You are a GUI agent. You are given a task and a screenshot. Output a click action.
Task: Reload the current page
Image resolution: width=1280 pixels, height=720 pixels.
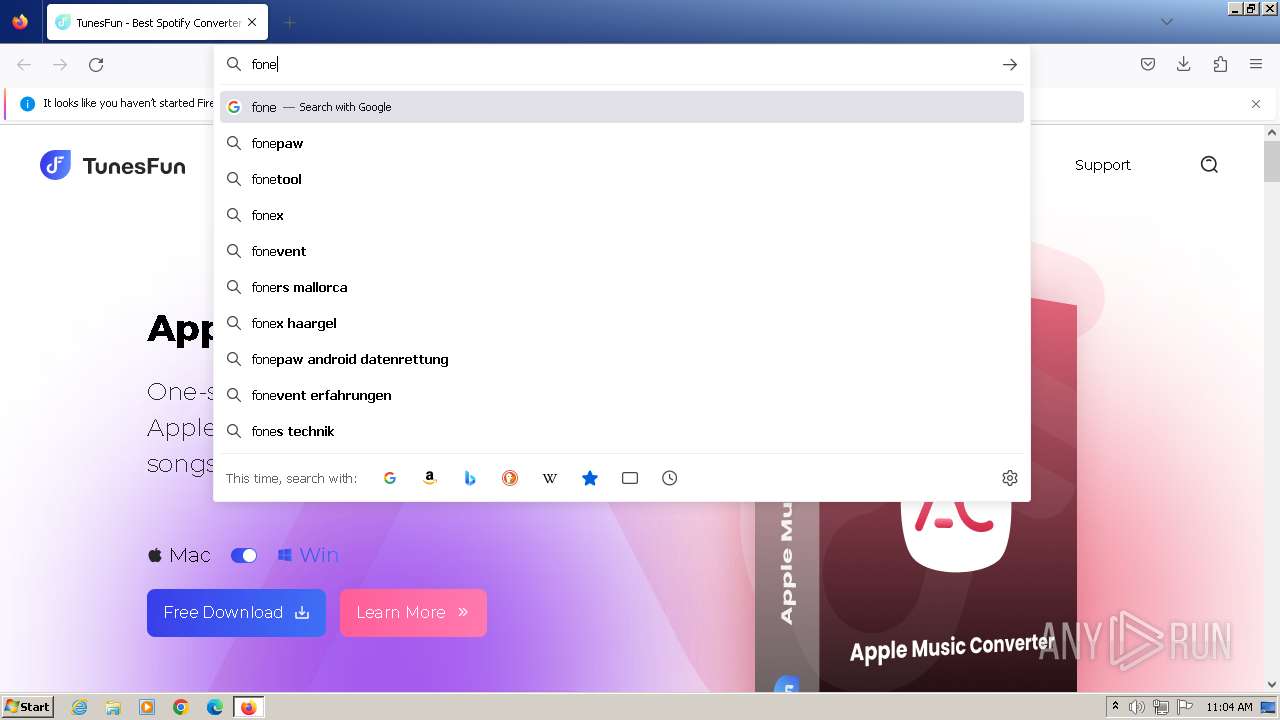[96, 64]
